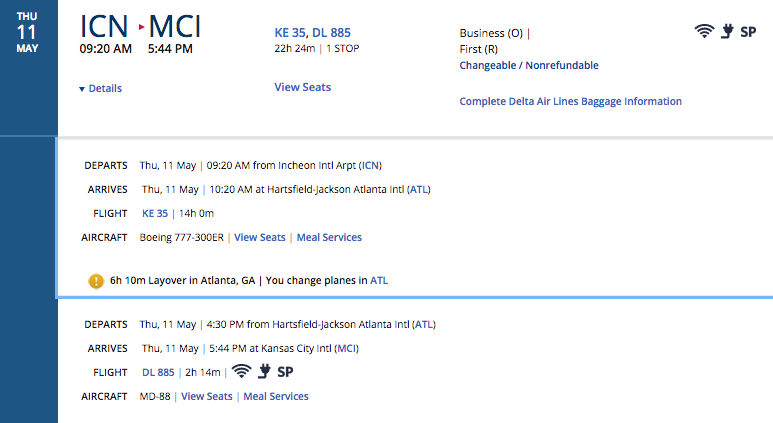The height and width of the screenshot is (423, 773).
Task: Click the power plug icon beside DL 885
Action: (x=264, y=371)
